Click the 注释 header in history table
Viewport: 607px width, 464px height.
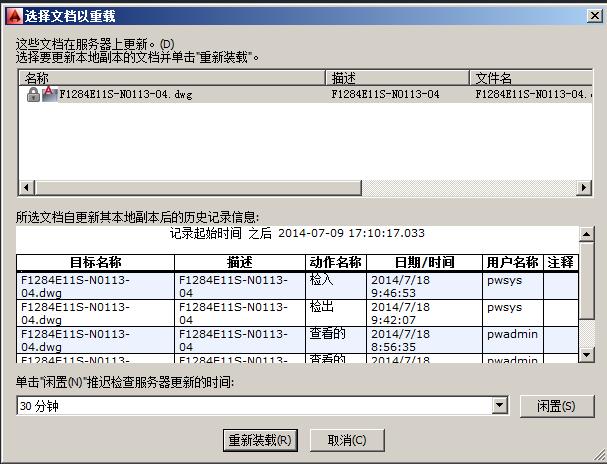[x=561, y=262]
